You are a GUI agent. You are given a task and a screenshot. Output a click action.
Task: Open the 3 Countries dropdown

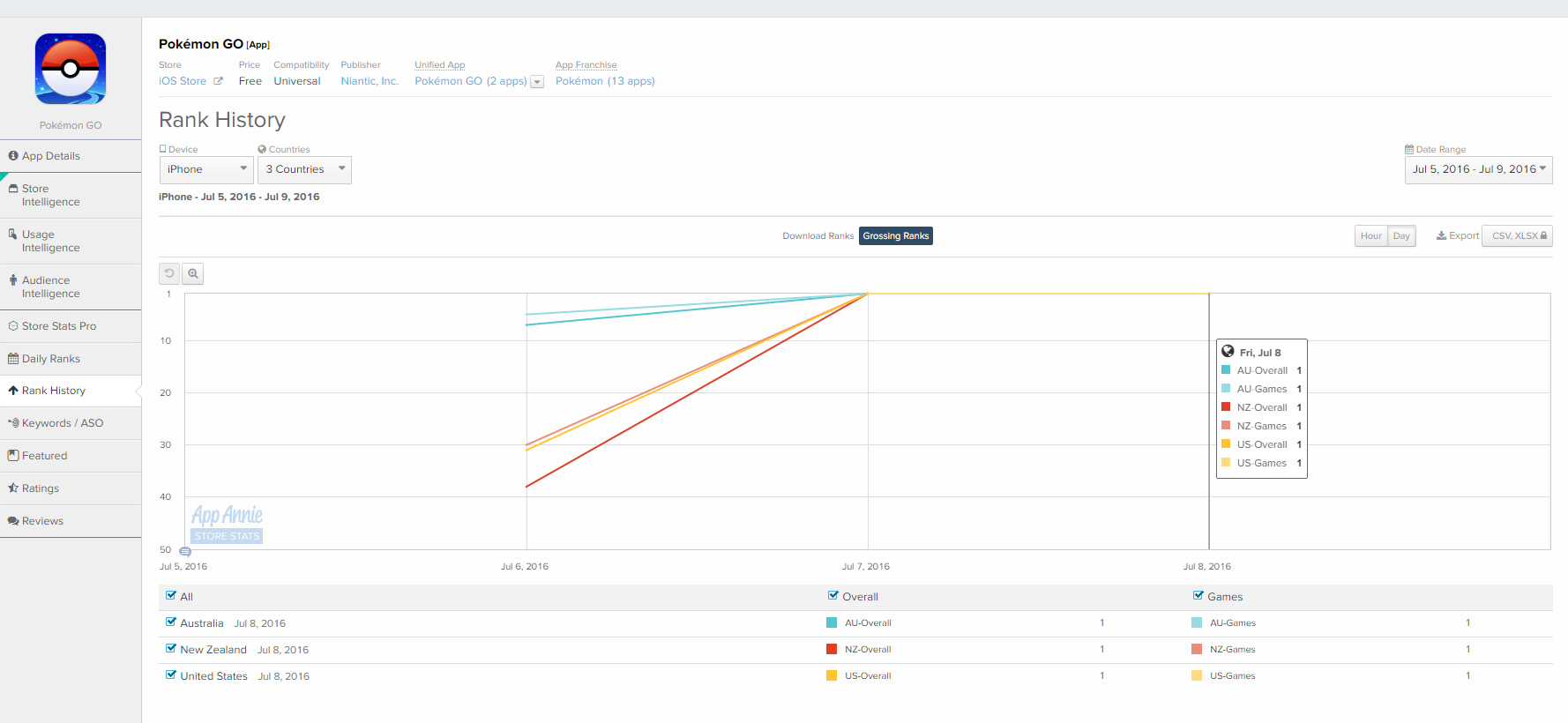click(x=304, y=169)
